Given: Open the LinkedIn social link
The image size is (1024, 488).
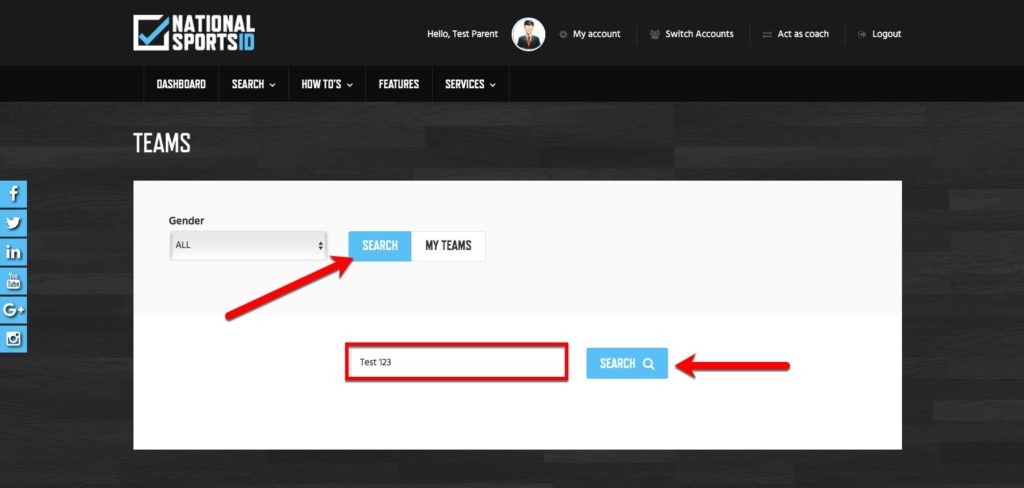Looking at the screenshot, I should tap(13, 252).
